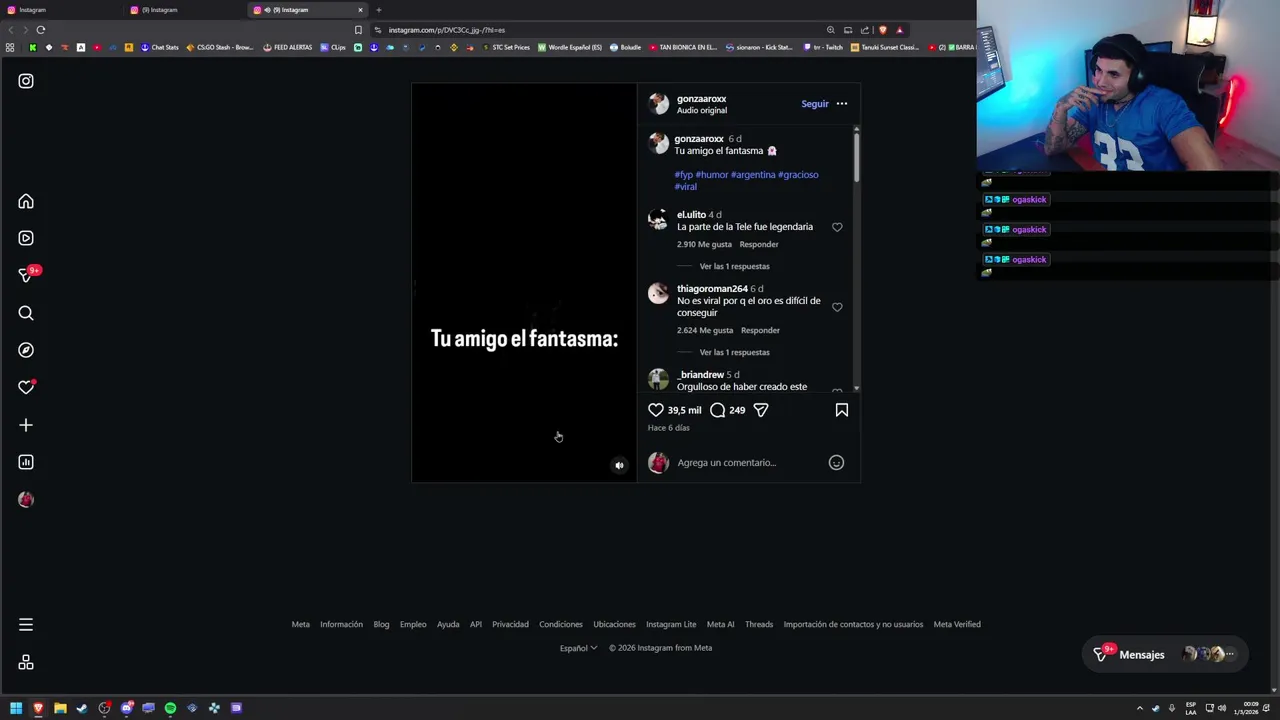
Task: Share the post with paper plane icon
Action: coord(761,410)
